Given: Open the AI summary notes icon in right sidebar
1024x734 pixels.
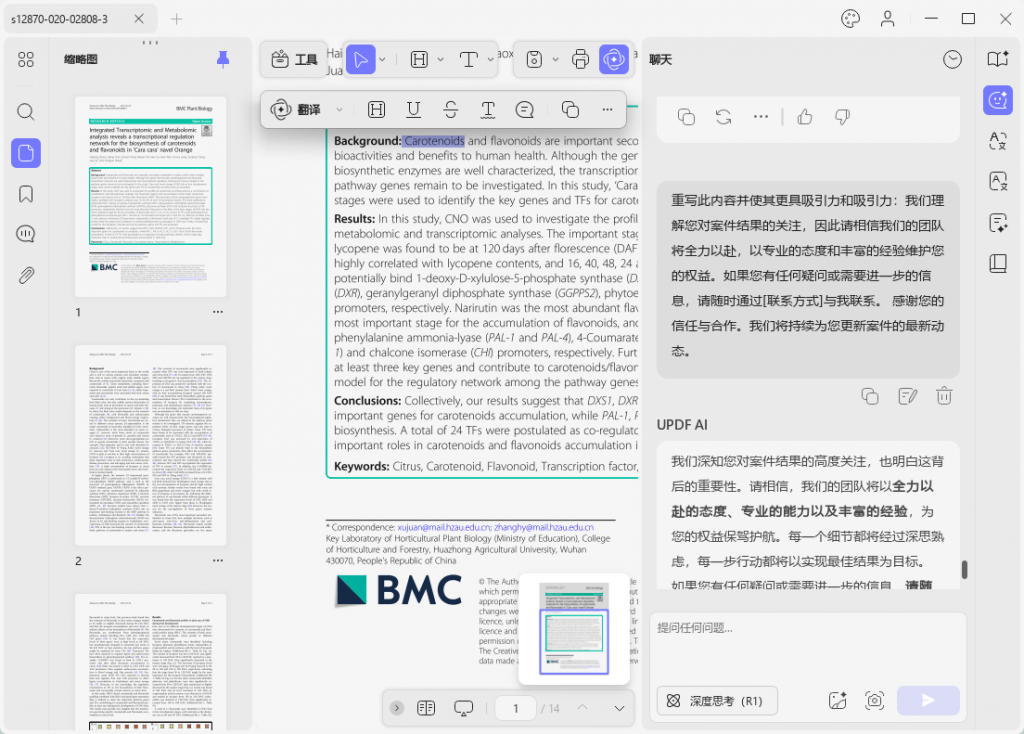Looking at the screenshot, I should [998, 223].
